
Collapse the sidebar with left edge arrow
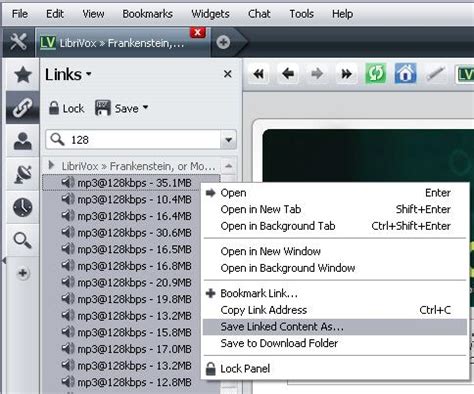tap(4, 260)
